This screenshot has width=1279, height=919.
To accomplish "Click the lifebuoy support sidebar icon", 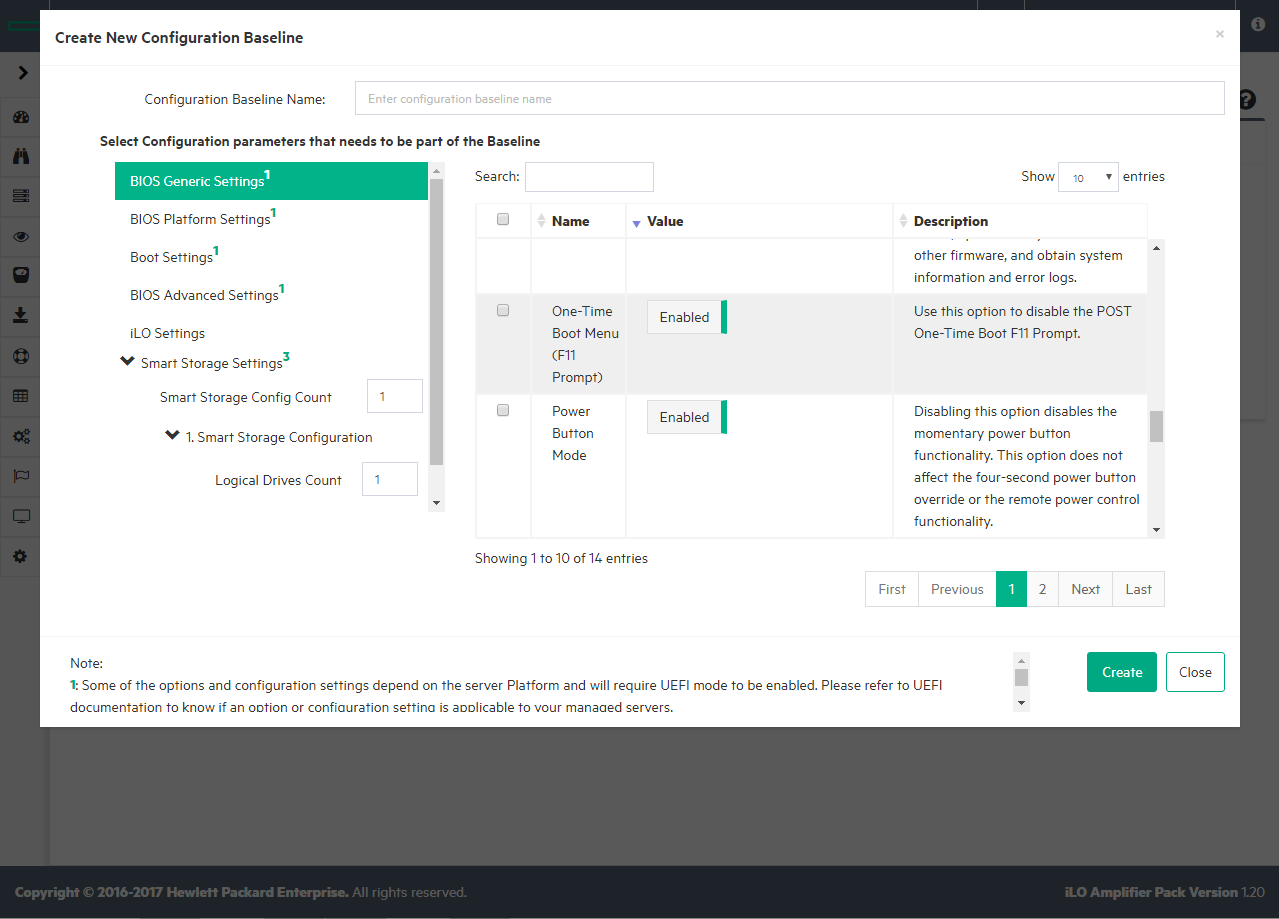I will click(21, 356).
